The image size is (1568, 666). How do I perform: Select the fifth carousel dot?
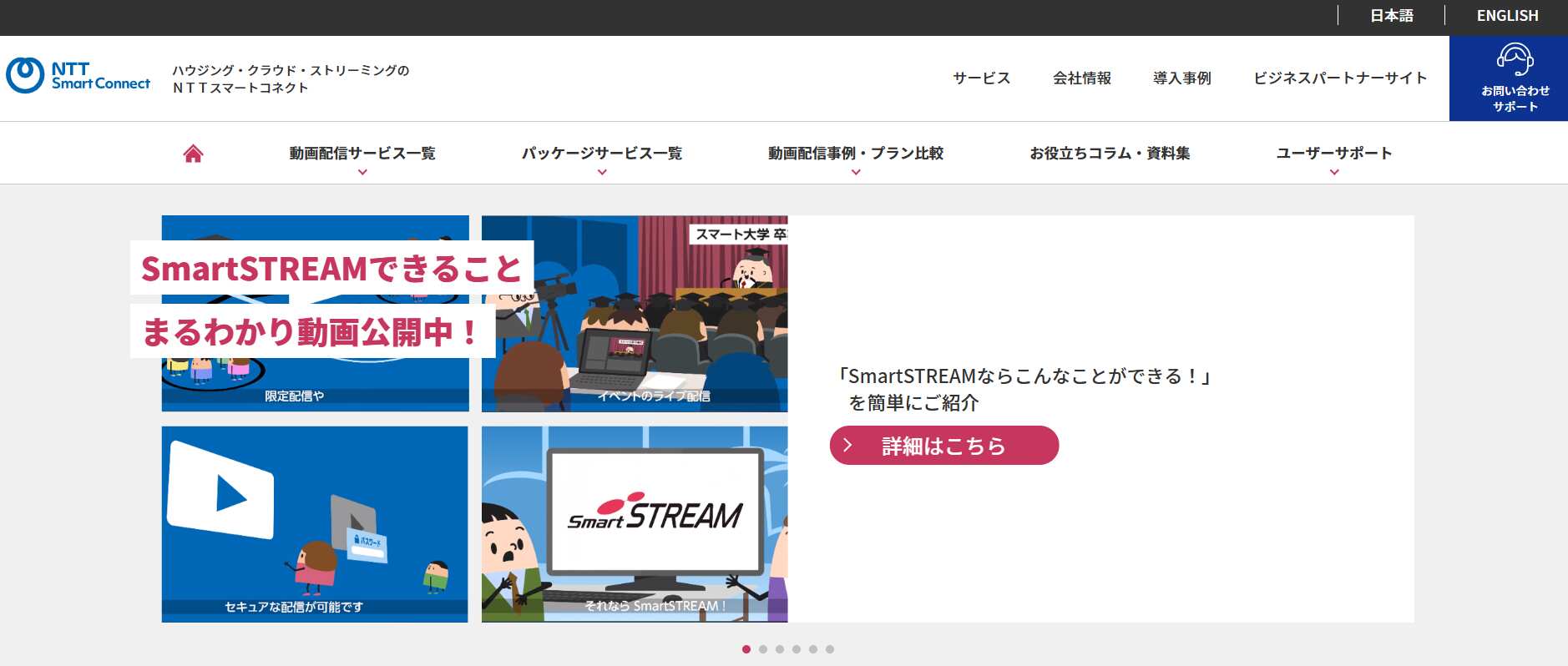(x=813, y=649)
